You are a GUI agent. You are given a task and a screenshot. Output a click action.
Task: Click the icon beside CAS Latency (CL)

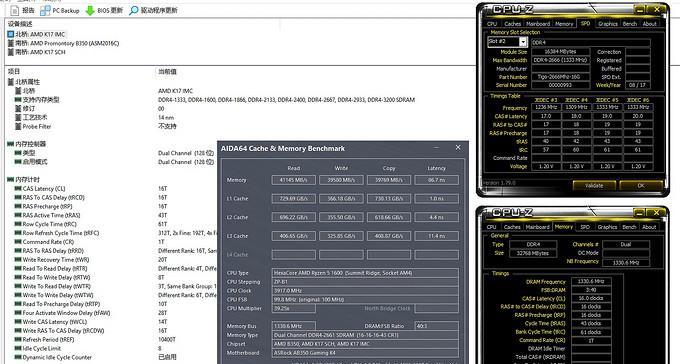(18, 188)
